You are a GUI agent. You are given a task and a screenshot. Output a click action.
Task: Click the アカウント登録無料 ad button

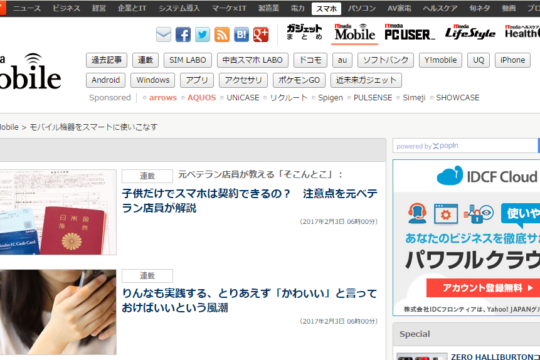(x=483, y=288)
